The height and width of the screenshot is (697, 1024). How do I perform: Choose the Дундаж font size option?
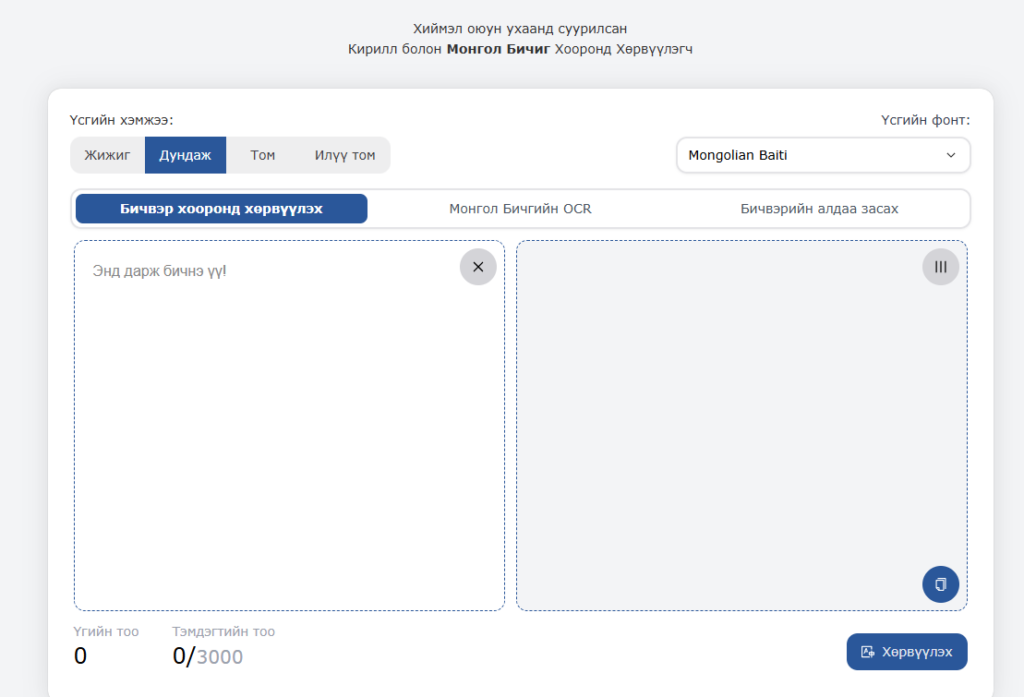tap(185, 155)
